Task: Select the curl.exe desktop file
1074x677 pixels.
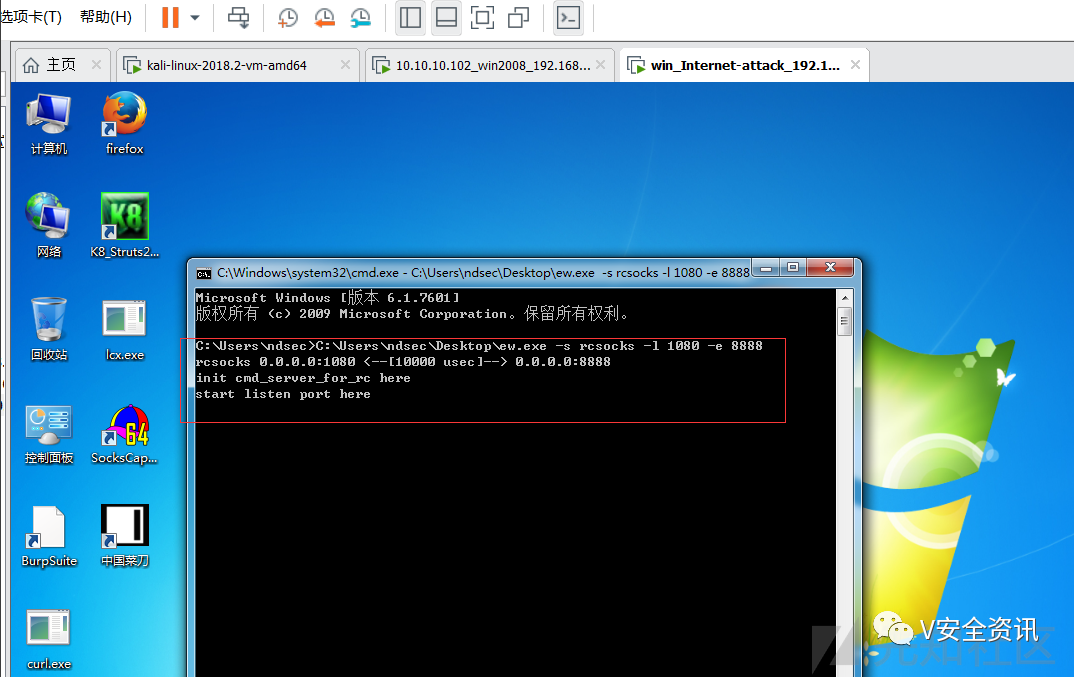Action: [49, 639]
